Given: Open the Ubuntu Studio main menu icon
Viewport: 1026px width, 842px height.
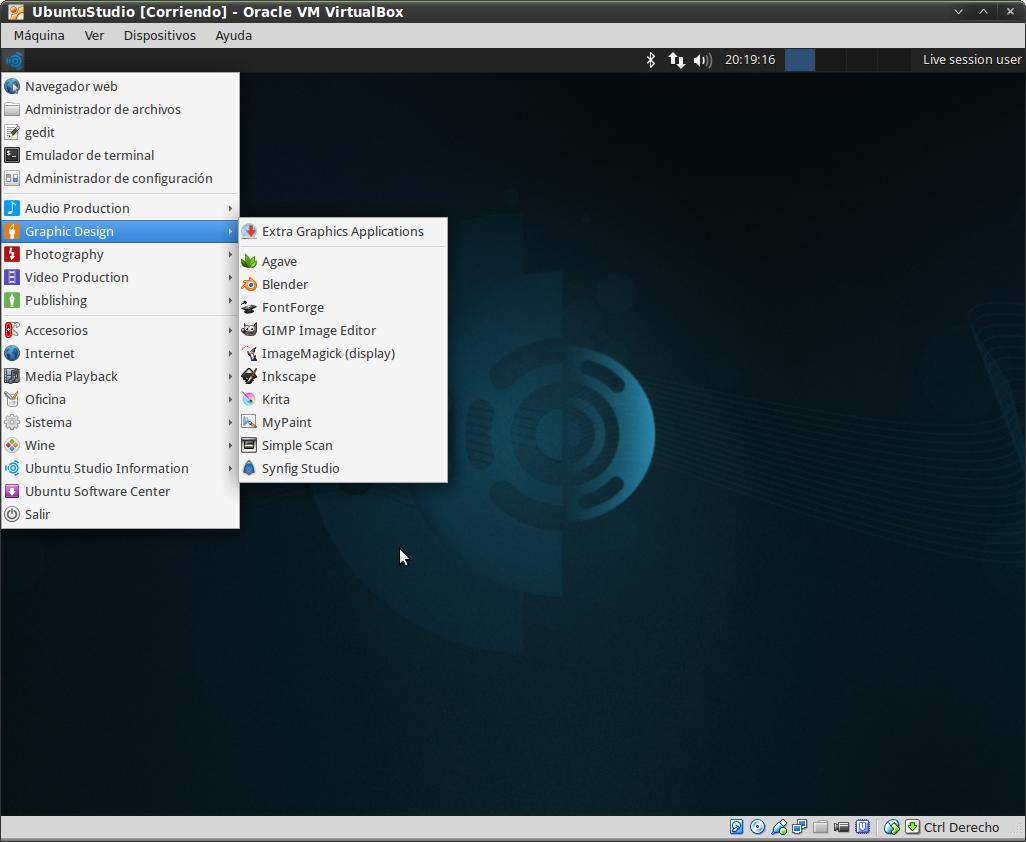Looking at the screenshot, I should coord(14,60).
